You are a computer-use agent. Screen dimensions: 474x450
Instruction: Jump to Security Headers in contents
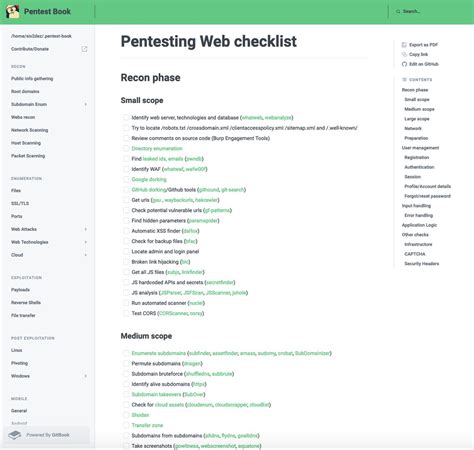[x=422, y=264]
